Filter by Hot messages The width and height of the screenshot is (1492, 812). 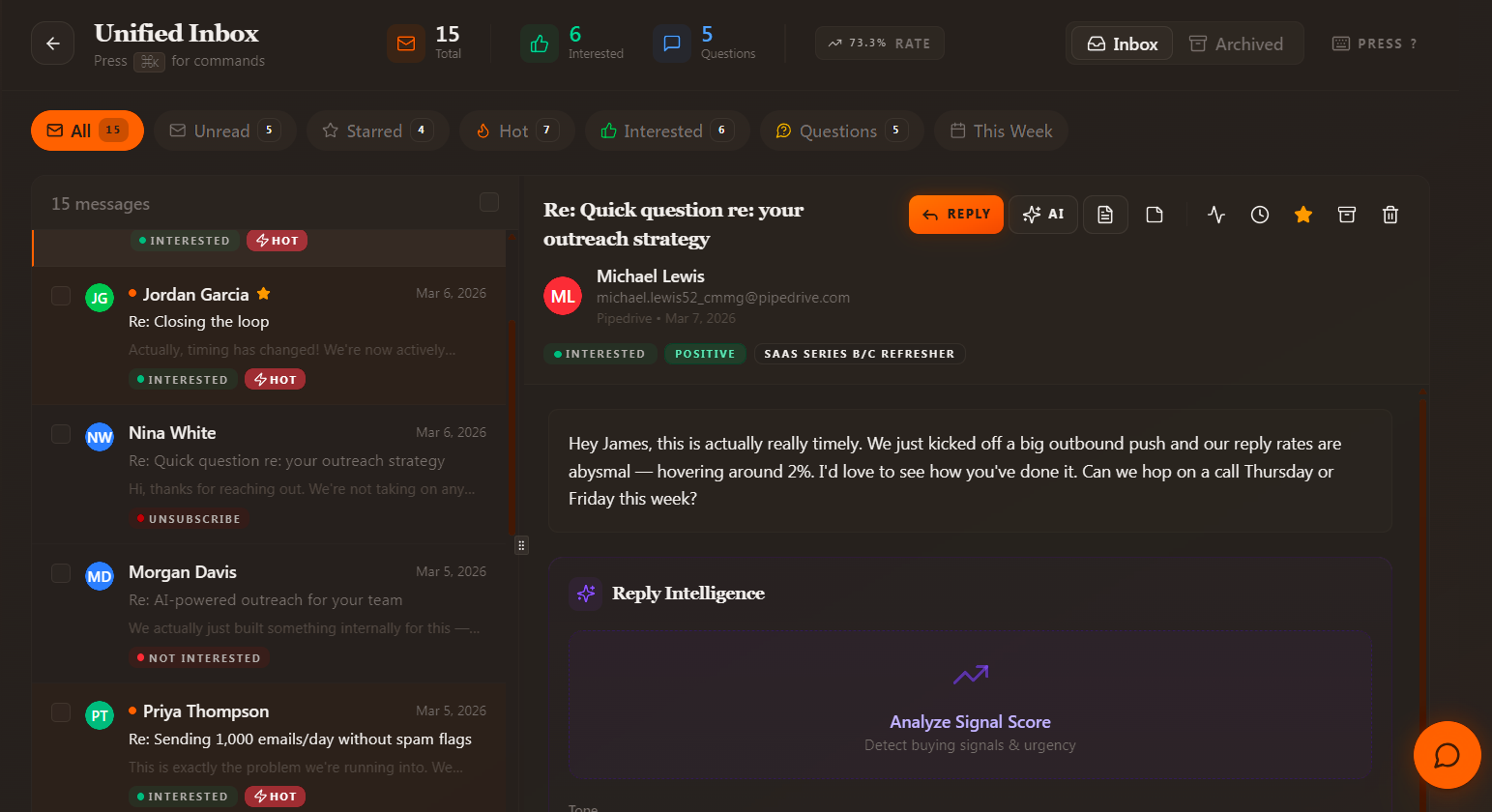point(517,130)
